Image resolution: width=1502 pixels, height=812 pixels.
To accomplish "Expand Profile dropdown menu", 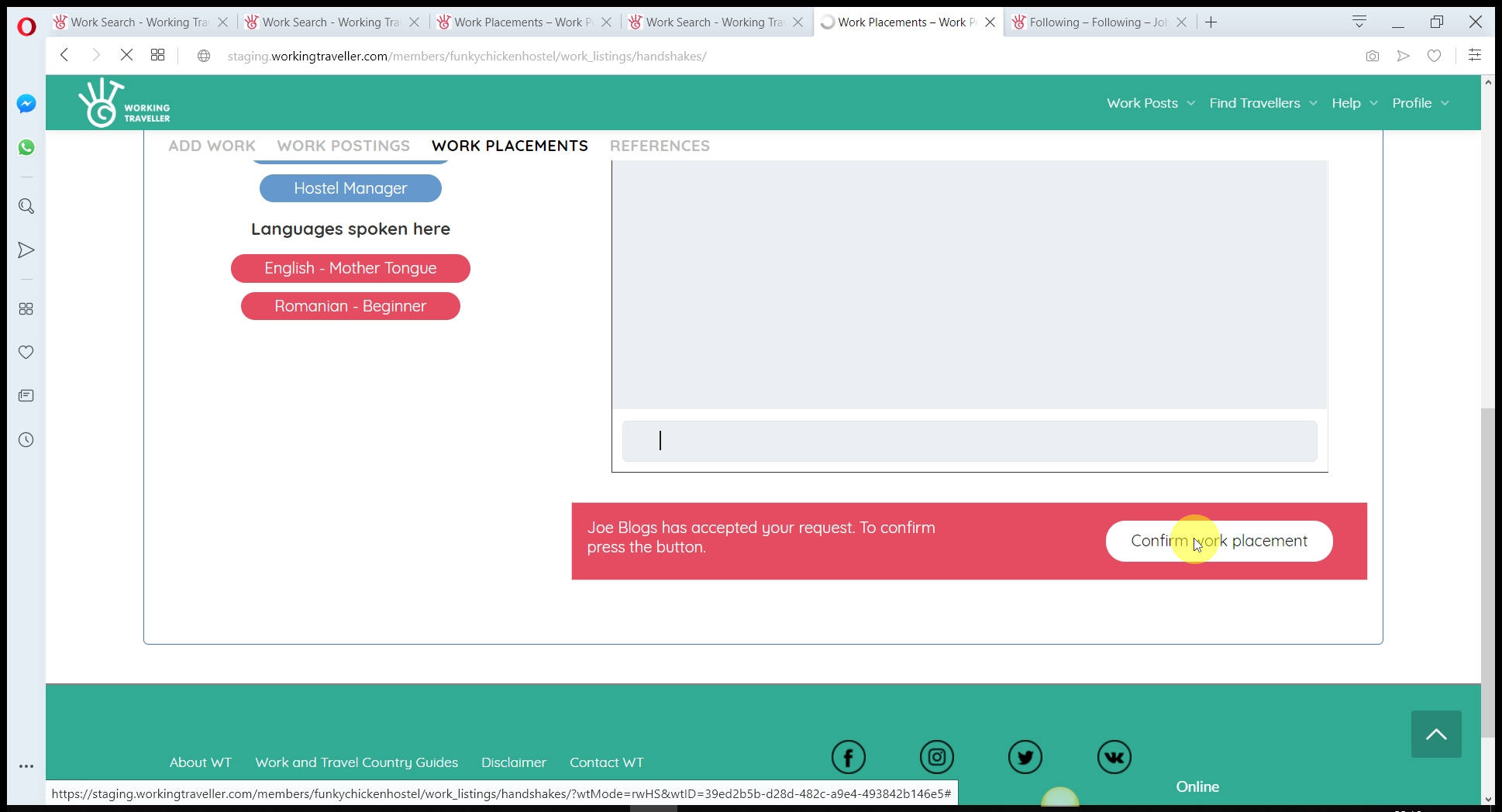I will coord(1420,103).
